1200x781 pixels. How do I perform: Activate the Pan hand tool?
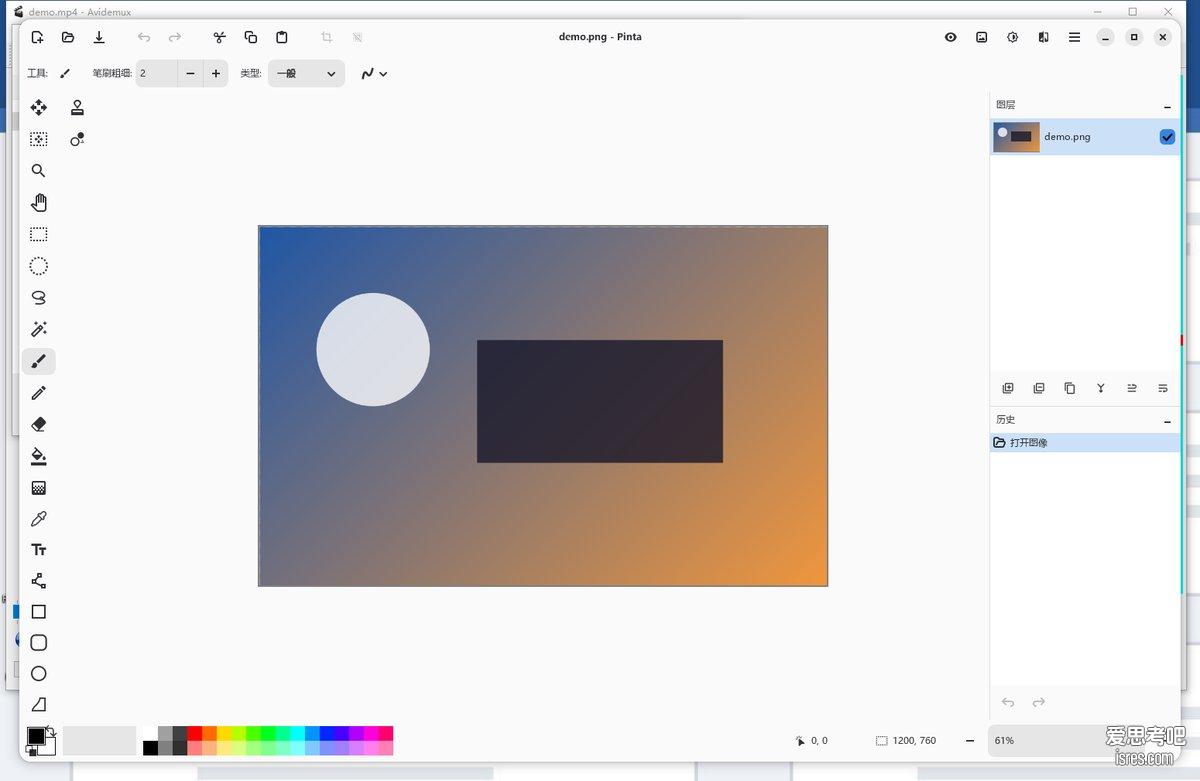point(39,203)
